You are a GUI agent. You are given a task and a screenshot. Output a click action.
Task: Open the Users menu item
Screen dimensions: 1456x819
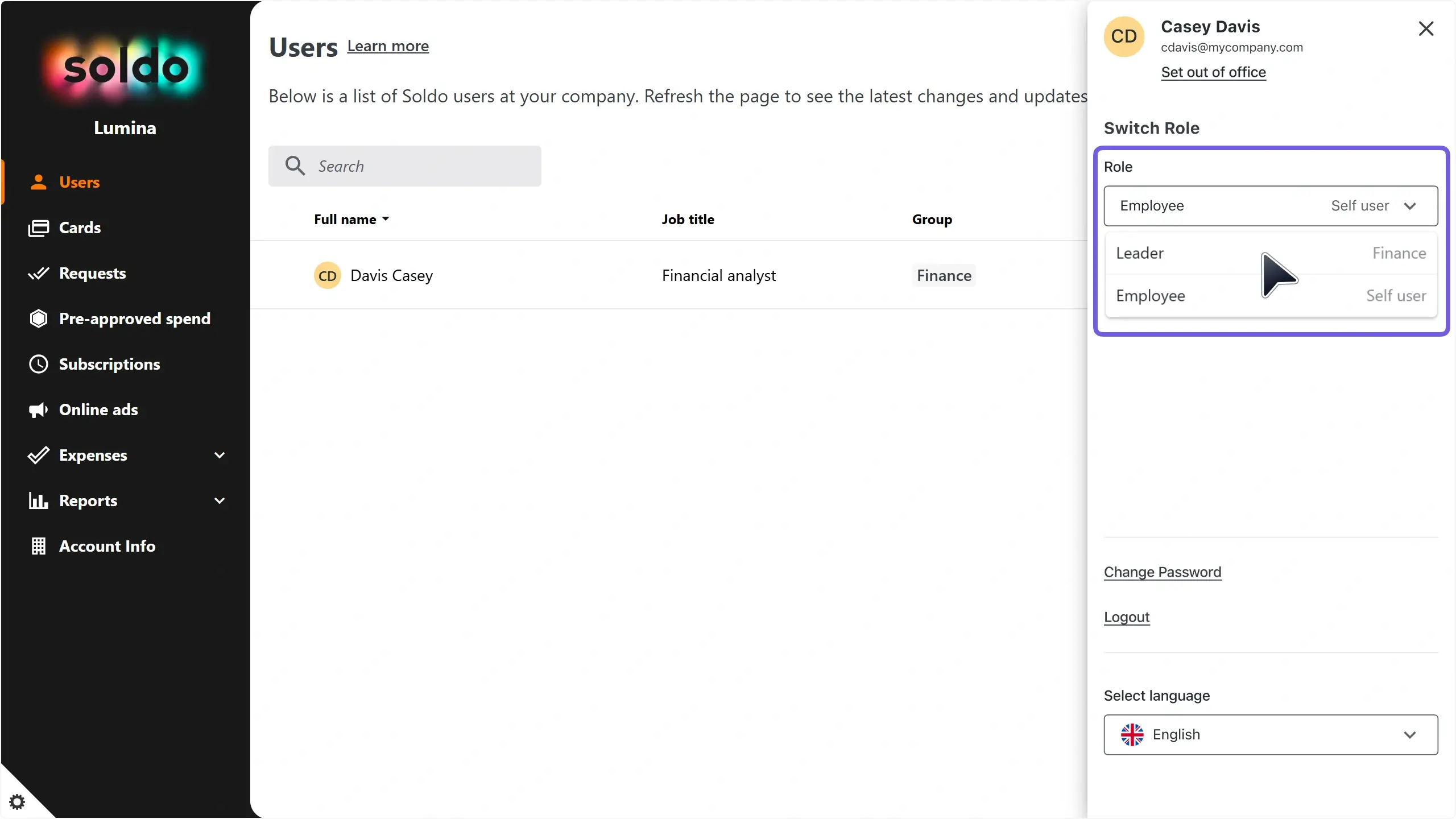click(x=125, y=182)
